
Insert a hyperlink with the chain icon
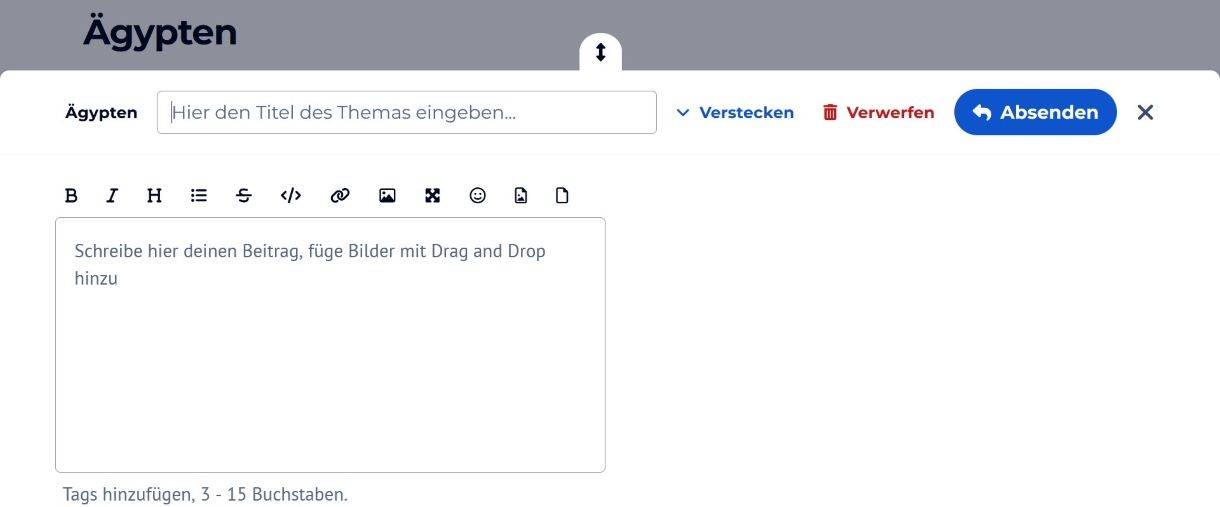point(340,196)
